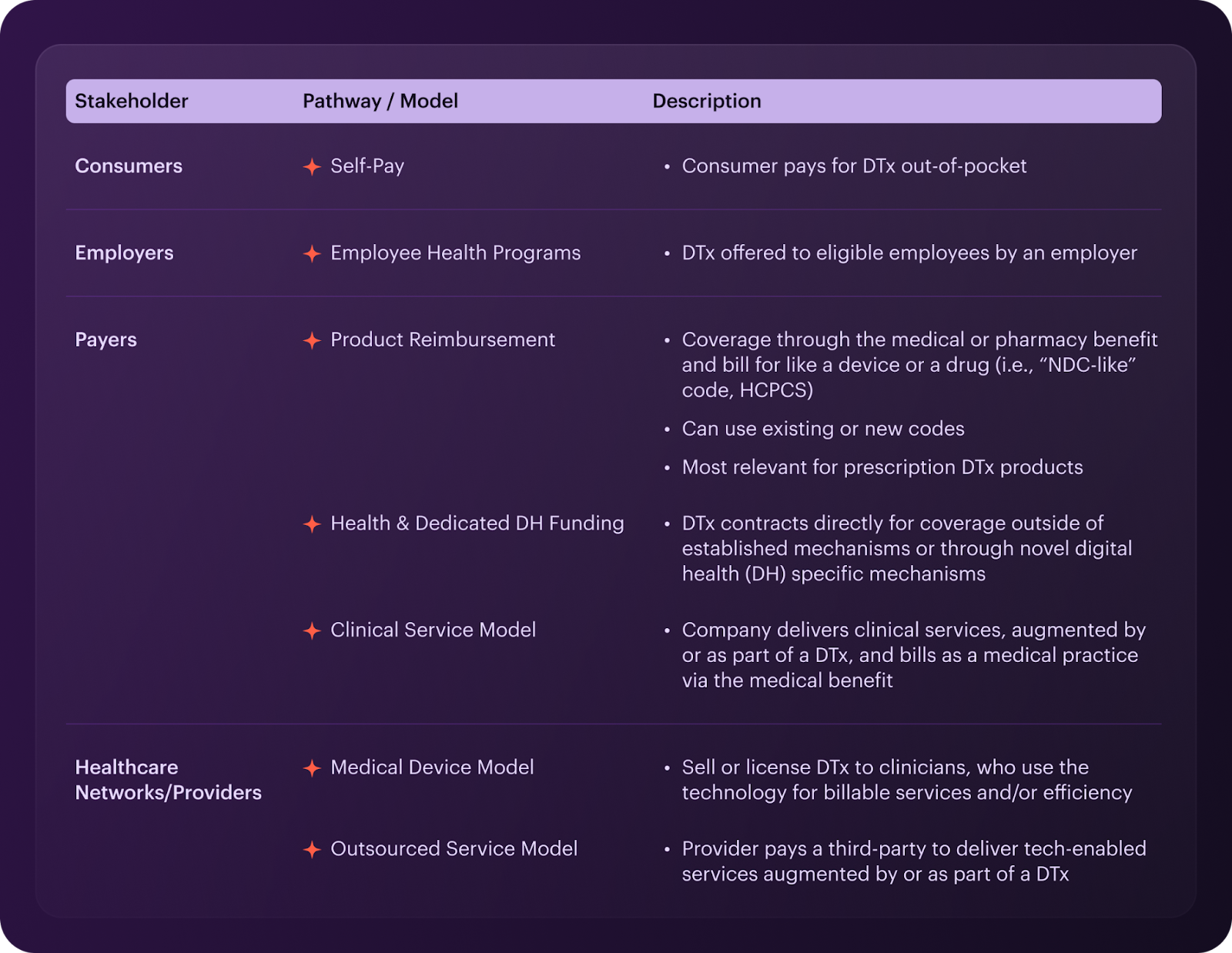The image size is (1232, 953).
Task: Click the star icon beside Product Reimbursement
Action: pyautogui.click(x=312, y=341)
